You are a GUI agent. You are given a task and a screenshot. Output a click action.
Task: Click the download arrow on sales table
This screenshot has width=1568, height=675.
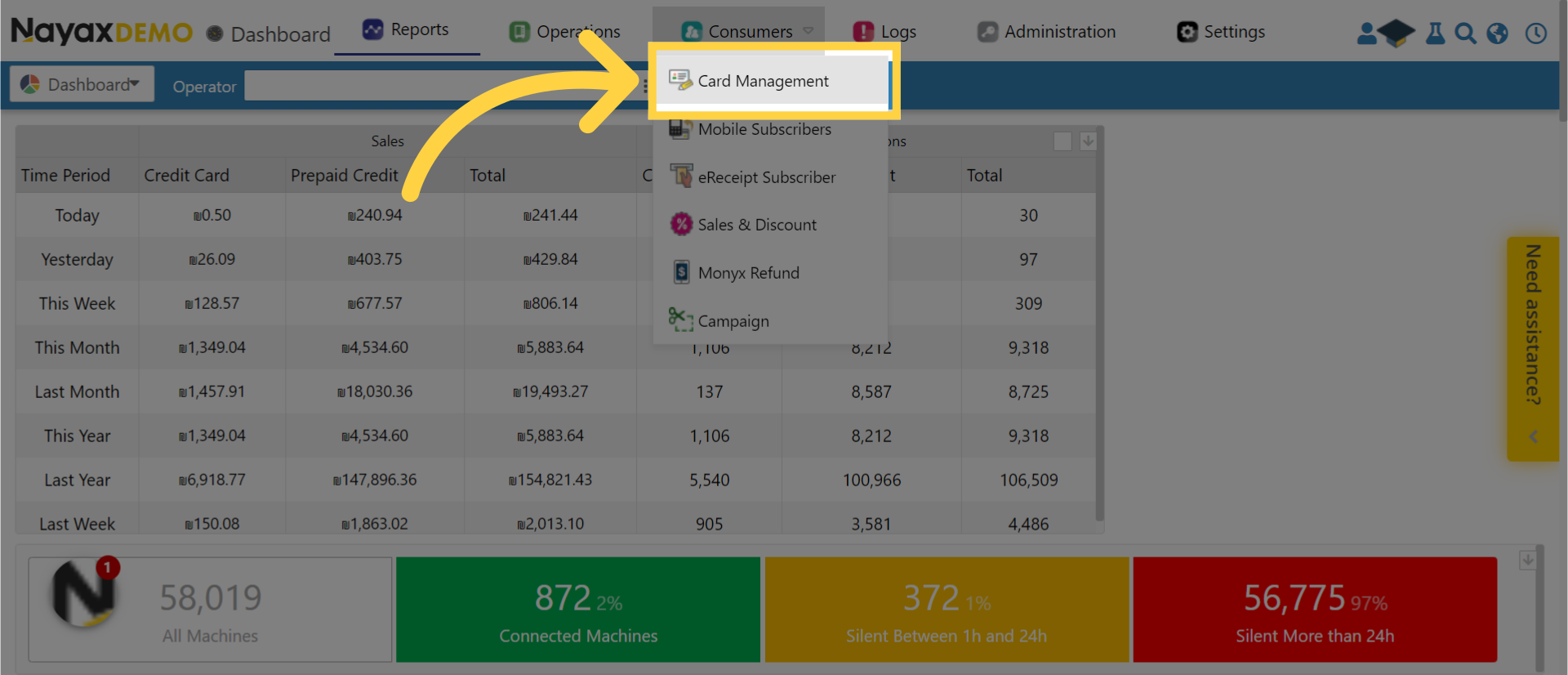click(1088, 141)
